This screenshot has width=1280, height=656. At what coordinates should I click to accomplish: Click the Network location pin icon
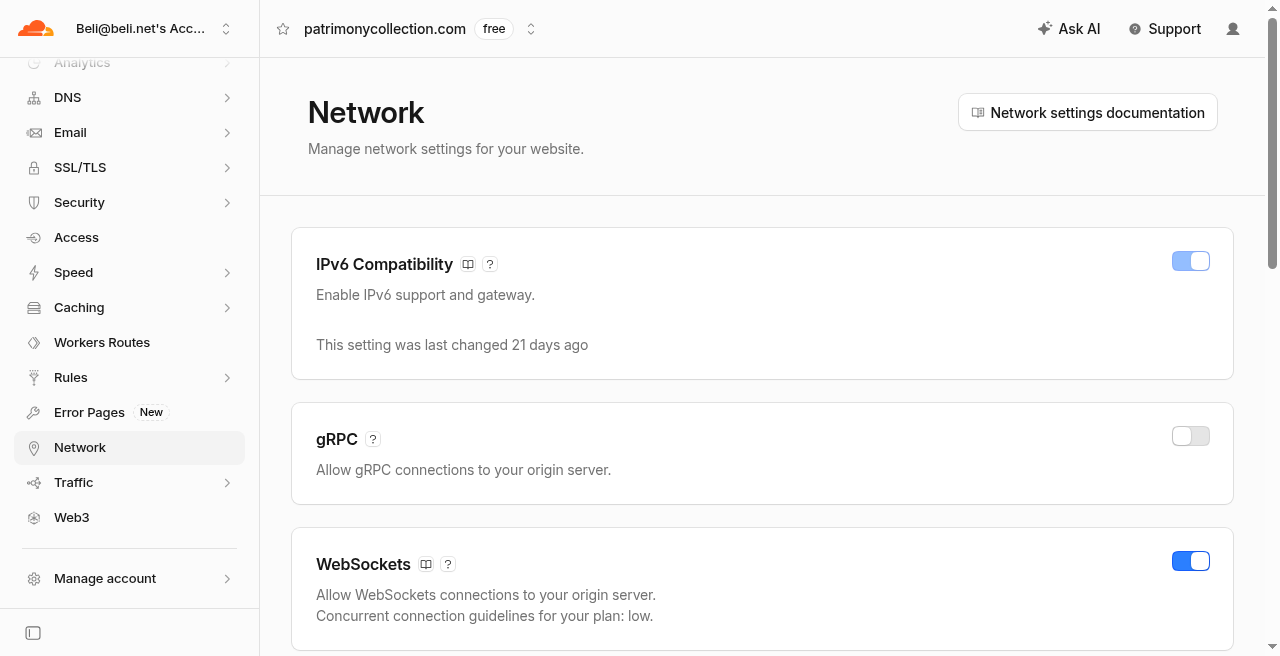coord(34,448)
